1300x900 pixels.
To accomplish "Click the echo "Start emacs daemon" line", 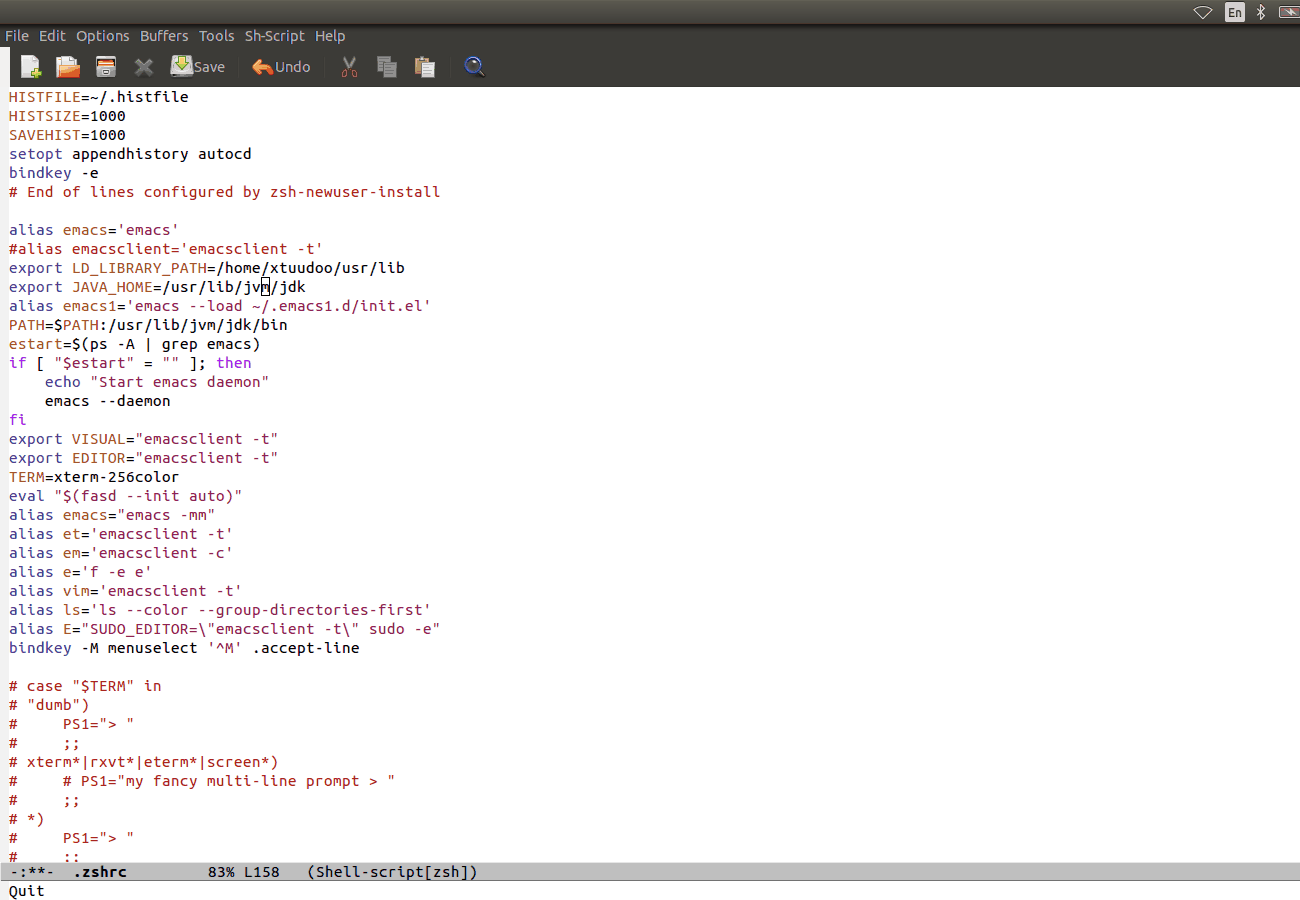I will click(x=157, y=382).
